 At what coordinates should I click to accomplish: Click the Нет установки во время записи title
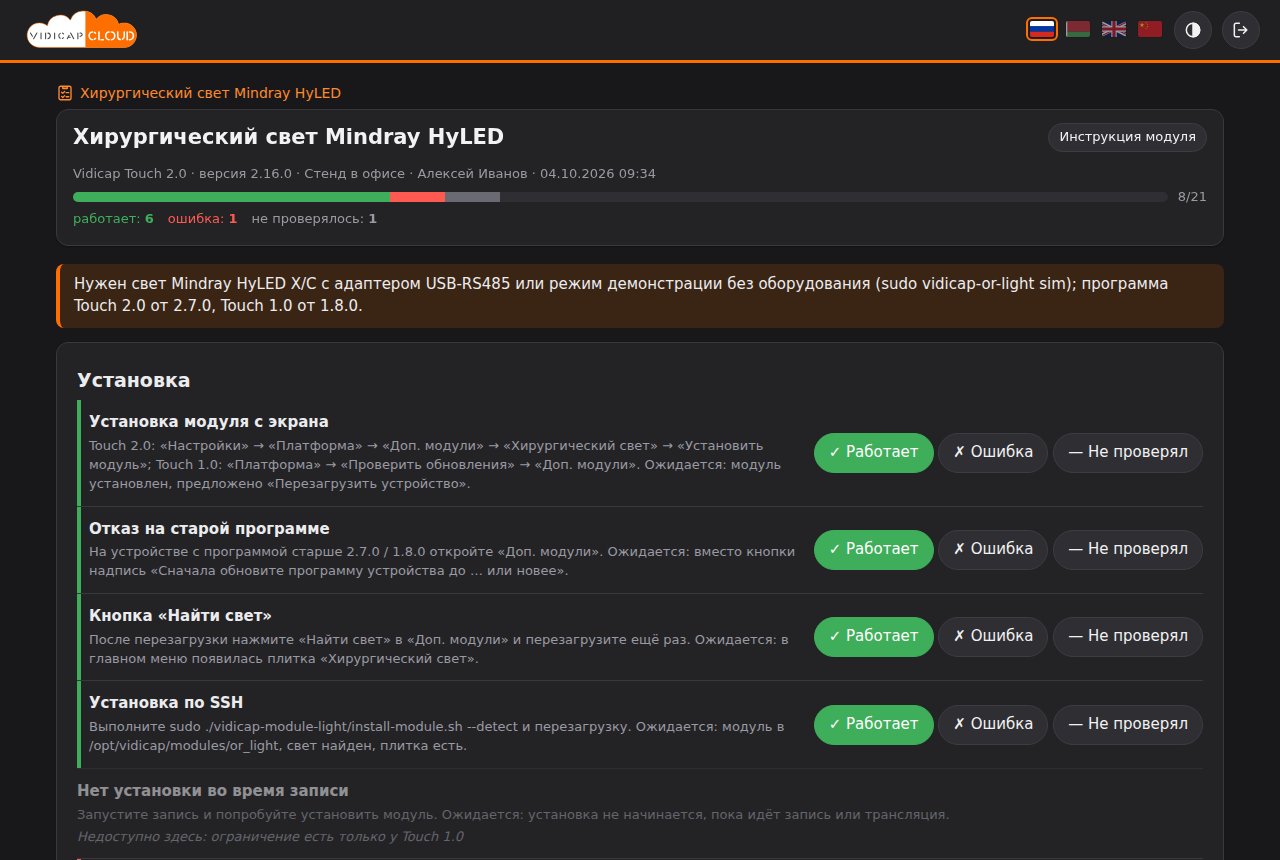213,791
